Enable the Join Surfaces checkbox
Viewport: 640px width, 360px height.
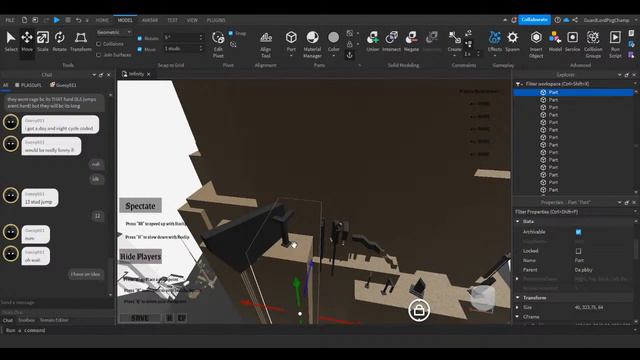[x=99, y=54]
